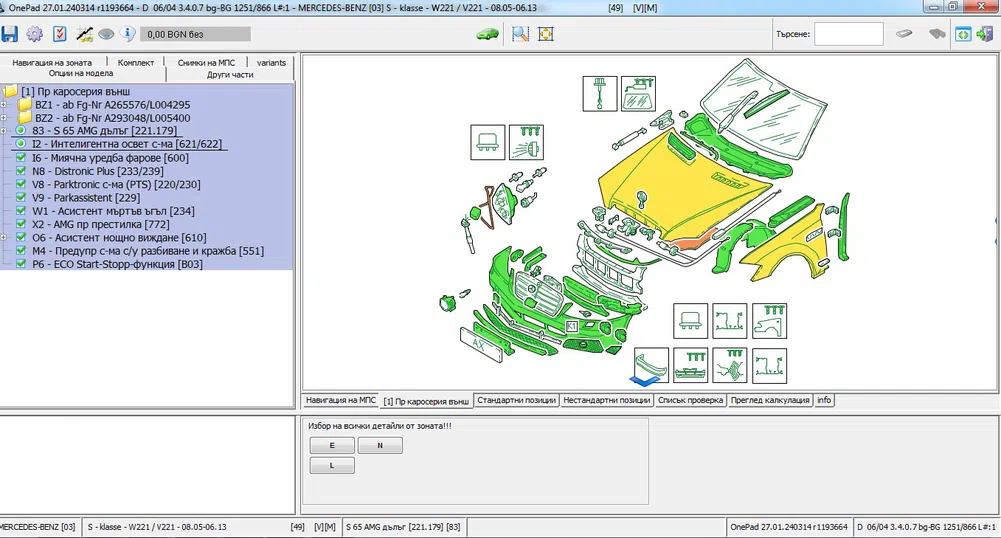This screenshot has height=538, width=1001.
Task: Click the L button
Action: point(332,465)
